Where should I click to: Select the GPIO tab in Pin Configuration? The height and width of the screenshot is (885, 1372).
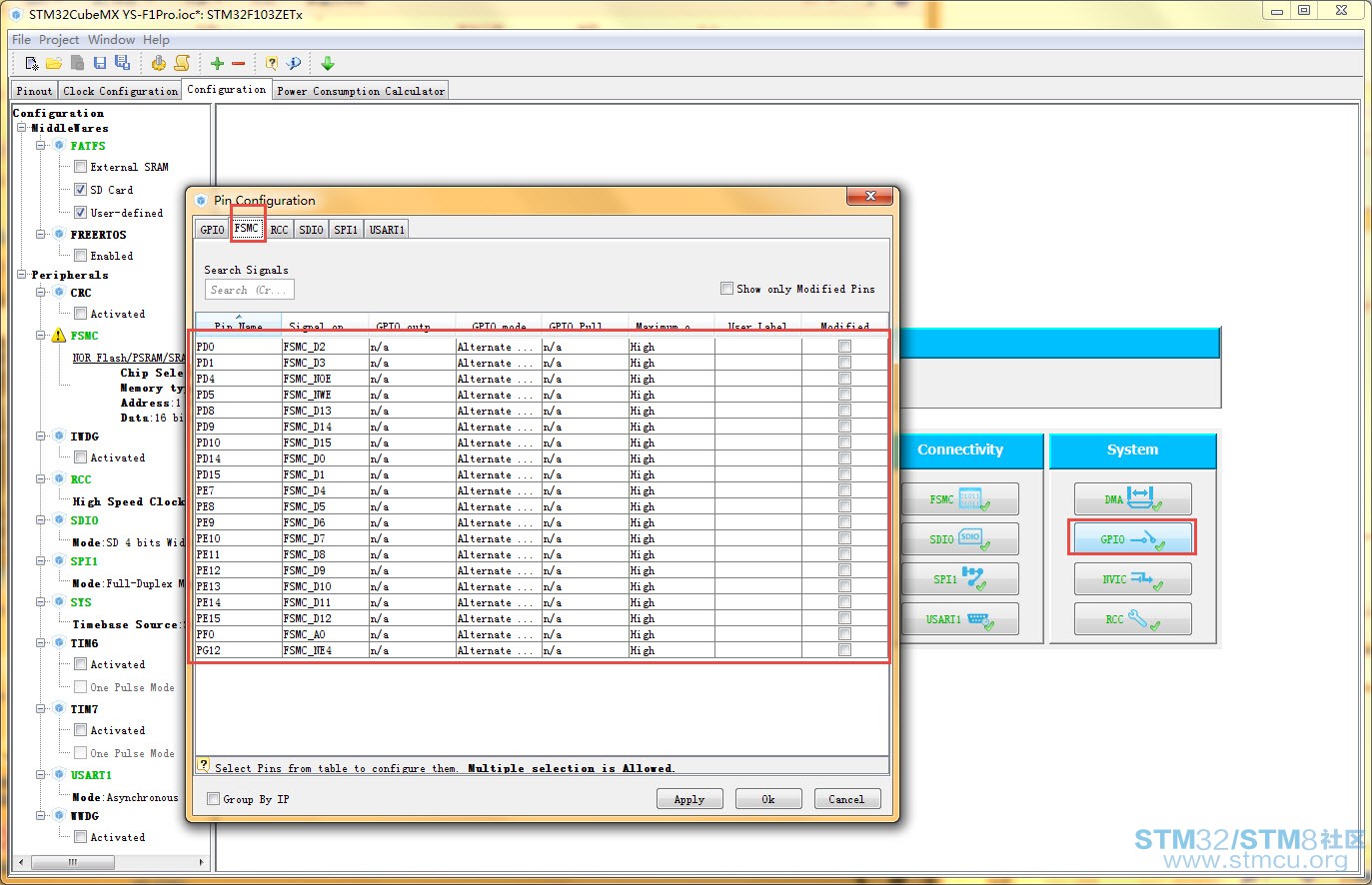pyautogui.click(x=212, y=230)
